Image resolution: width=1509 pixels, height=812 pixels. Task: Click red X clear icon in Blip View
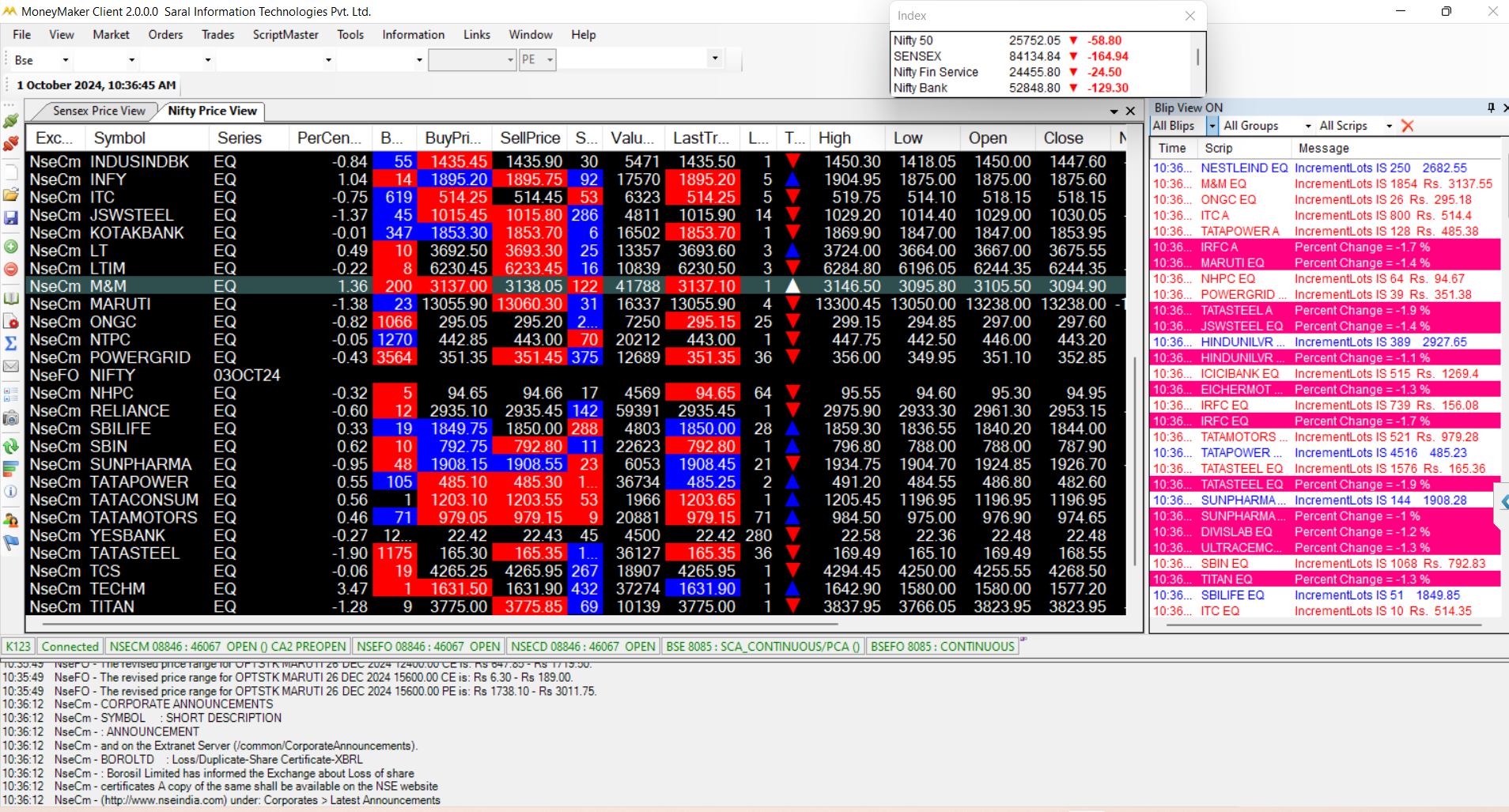click(x=1407, y=126)
